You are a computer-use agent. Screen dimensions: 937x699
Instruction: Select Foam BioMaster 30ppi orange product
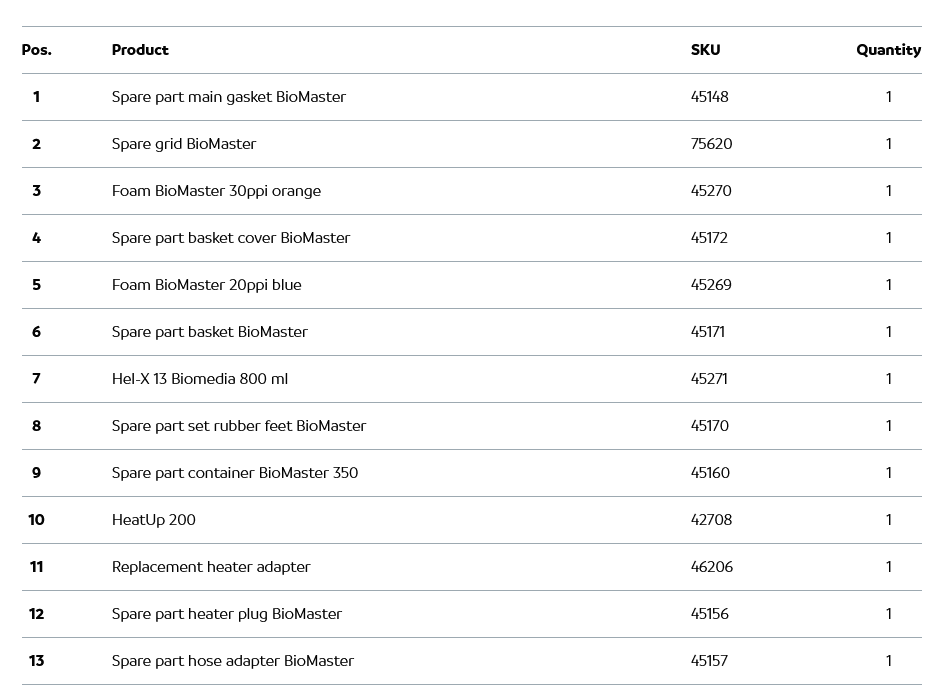pos(216,191)
